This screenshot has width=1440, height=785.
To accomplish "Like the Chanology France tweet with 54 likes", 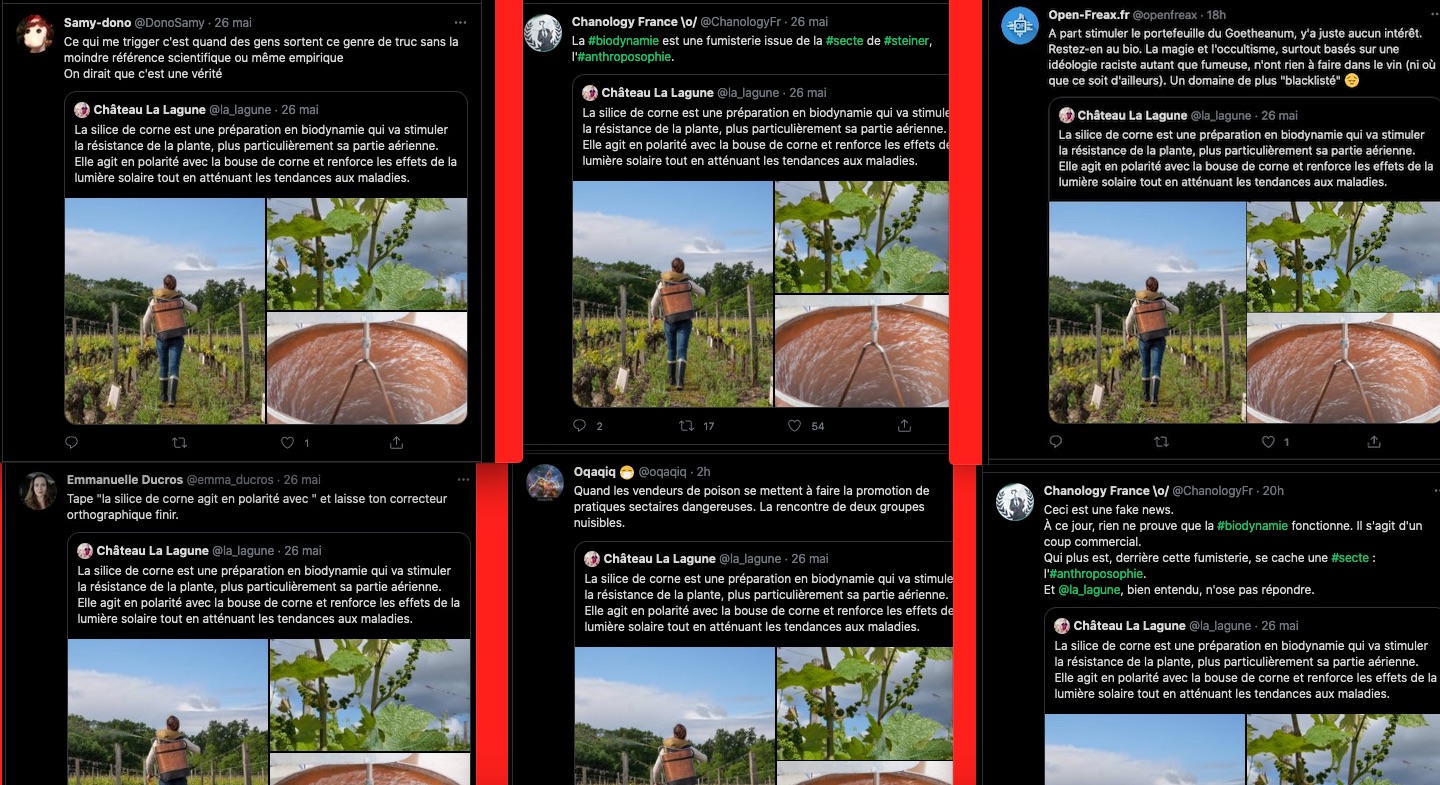I will [x=794, y=426].
